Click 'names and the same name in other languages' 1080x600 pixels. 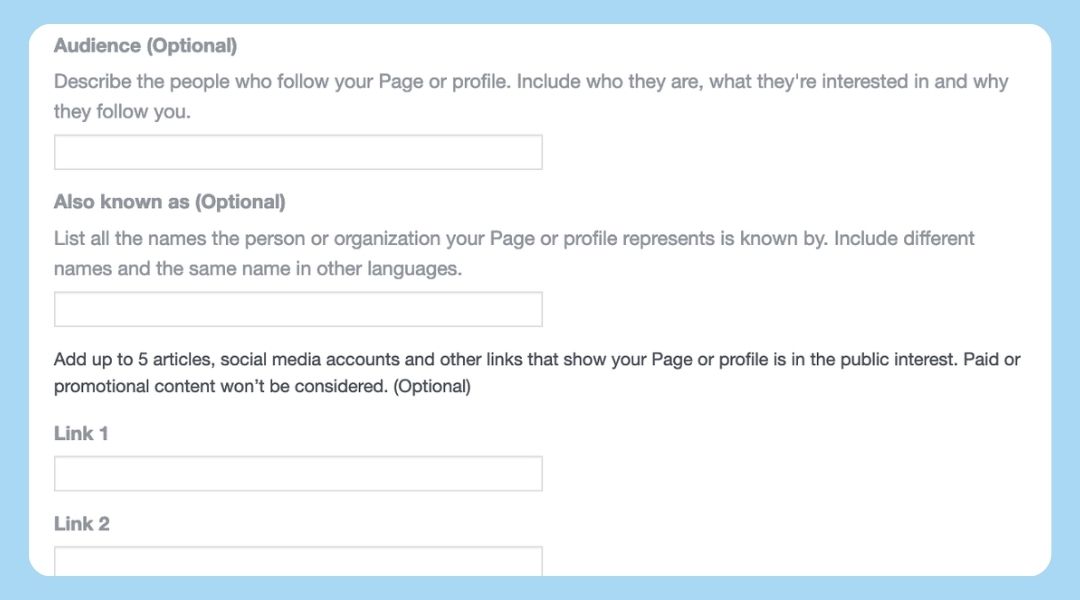tap(256, 269)
